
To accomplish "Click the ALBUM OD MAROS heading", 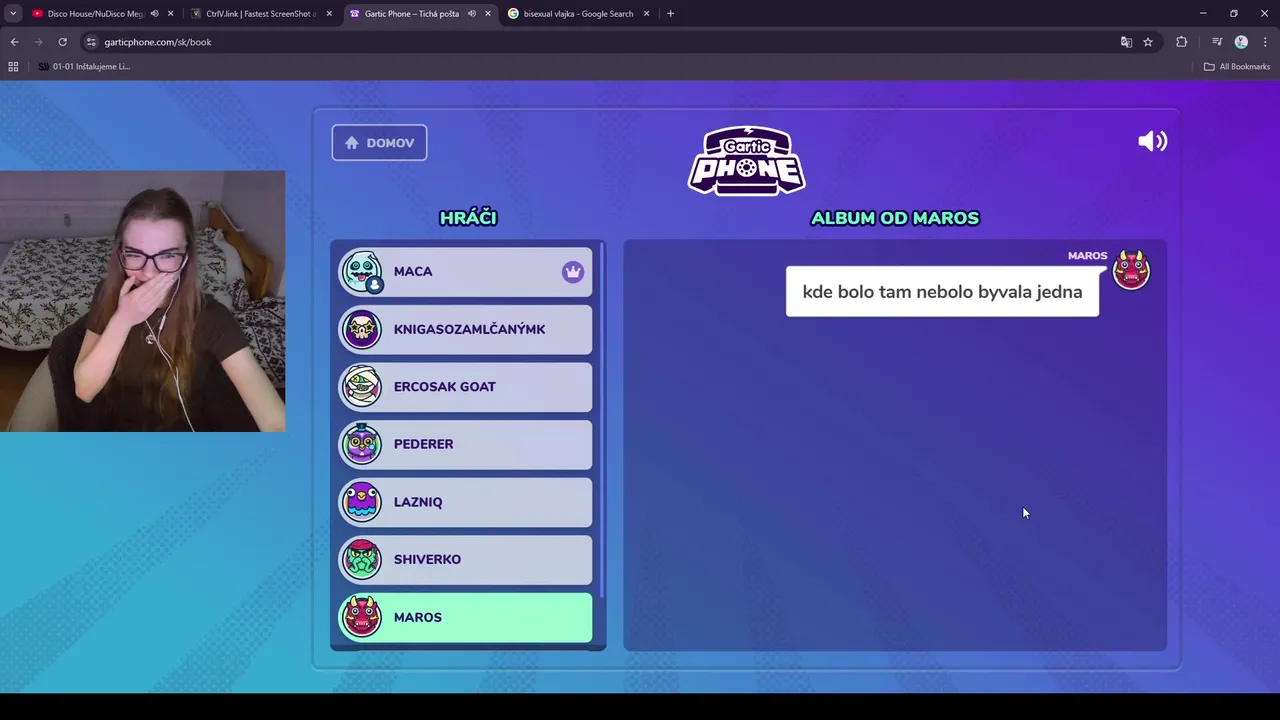I will click(895, 218).
